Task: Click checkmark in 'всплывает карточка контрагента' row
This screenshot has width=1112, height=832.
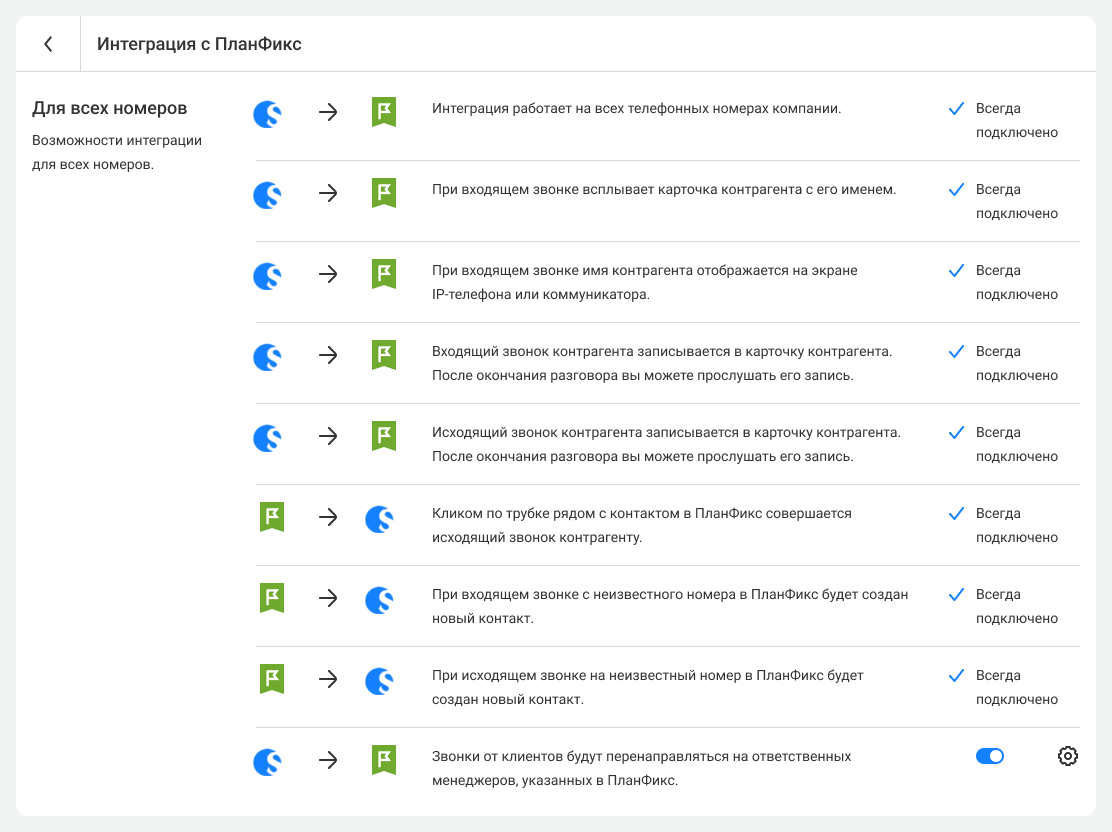Action: pyautogui.click(x=956, y=189)
